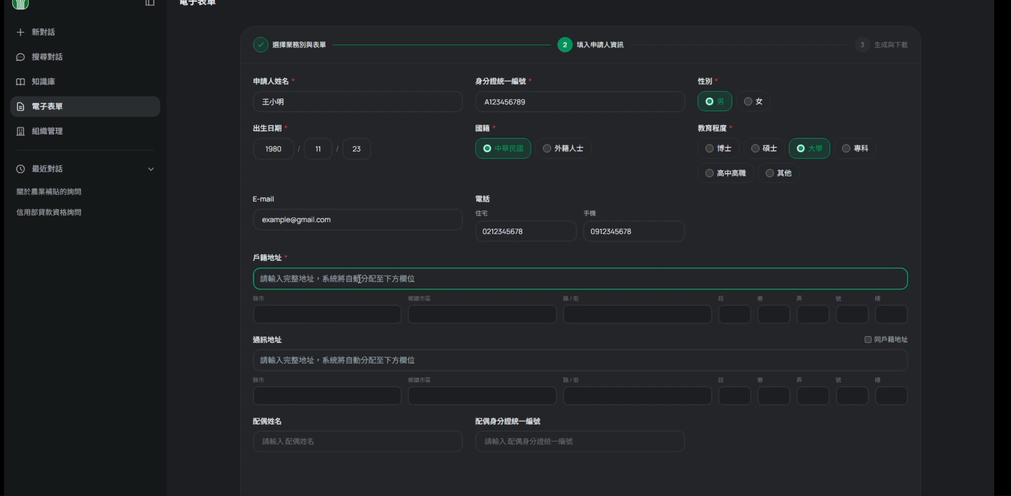Select 中華民國 nationality option
1011x496 pixels.
pyautogui.click(x=503, y=148)
